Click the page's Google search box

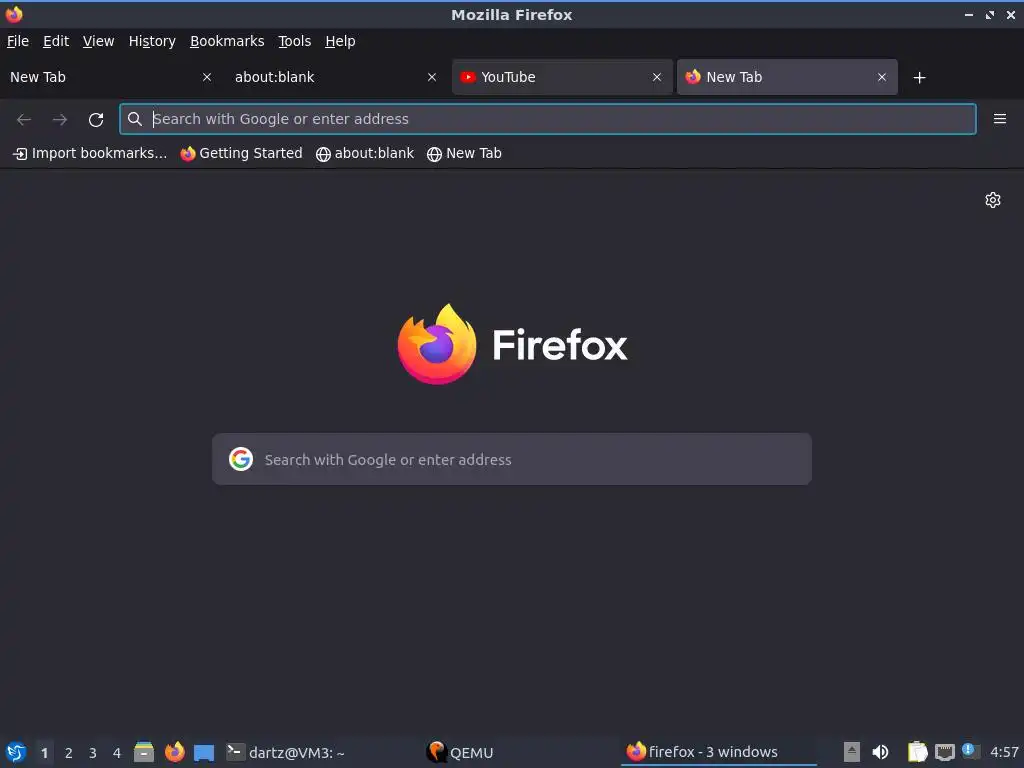(512, 459)
